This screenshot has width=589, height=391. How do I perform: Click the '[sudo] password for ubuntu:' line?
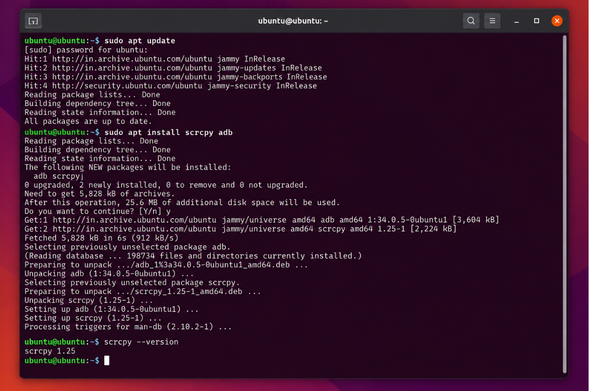pyautogui.click(x=86, y=50)
